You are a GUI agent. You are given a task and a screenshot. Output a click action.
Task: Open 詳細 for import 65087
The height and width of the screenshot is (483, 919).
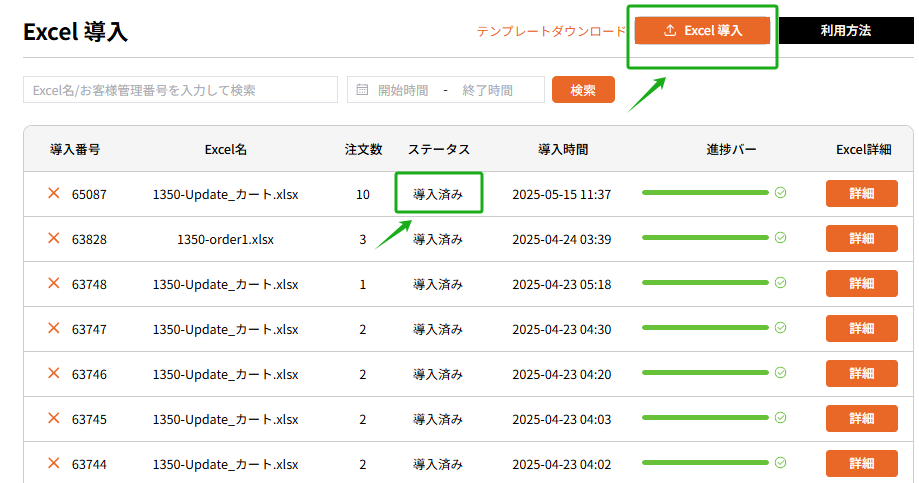point(862,193)
